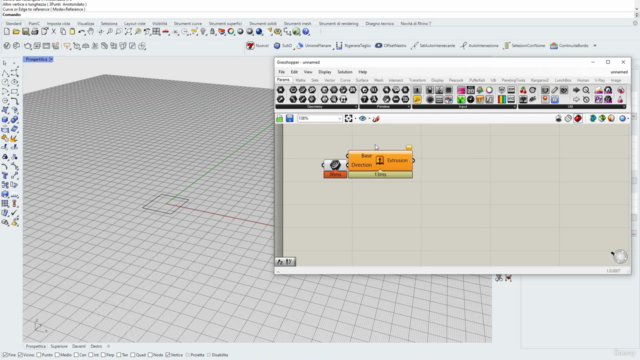Click the Zoom Extents icon in Rhino
Image resolution: width=640 pixels, height=360 pixels.
(x=128, y=31)
